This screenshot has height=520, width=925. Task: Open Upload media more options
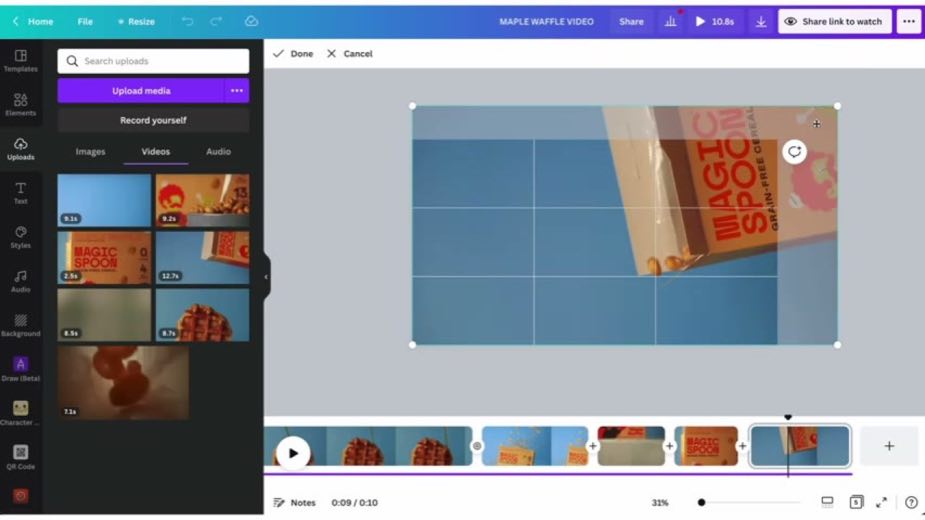pos(237,91)
